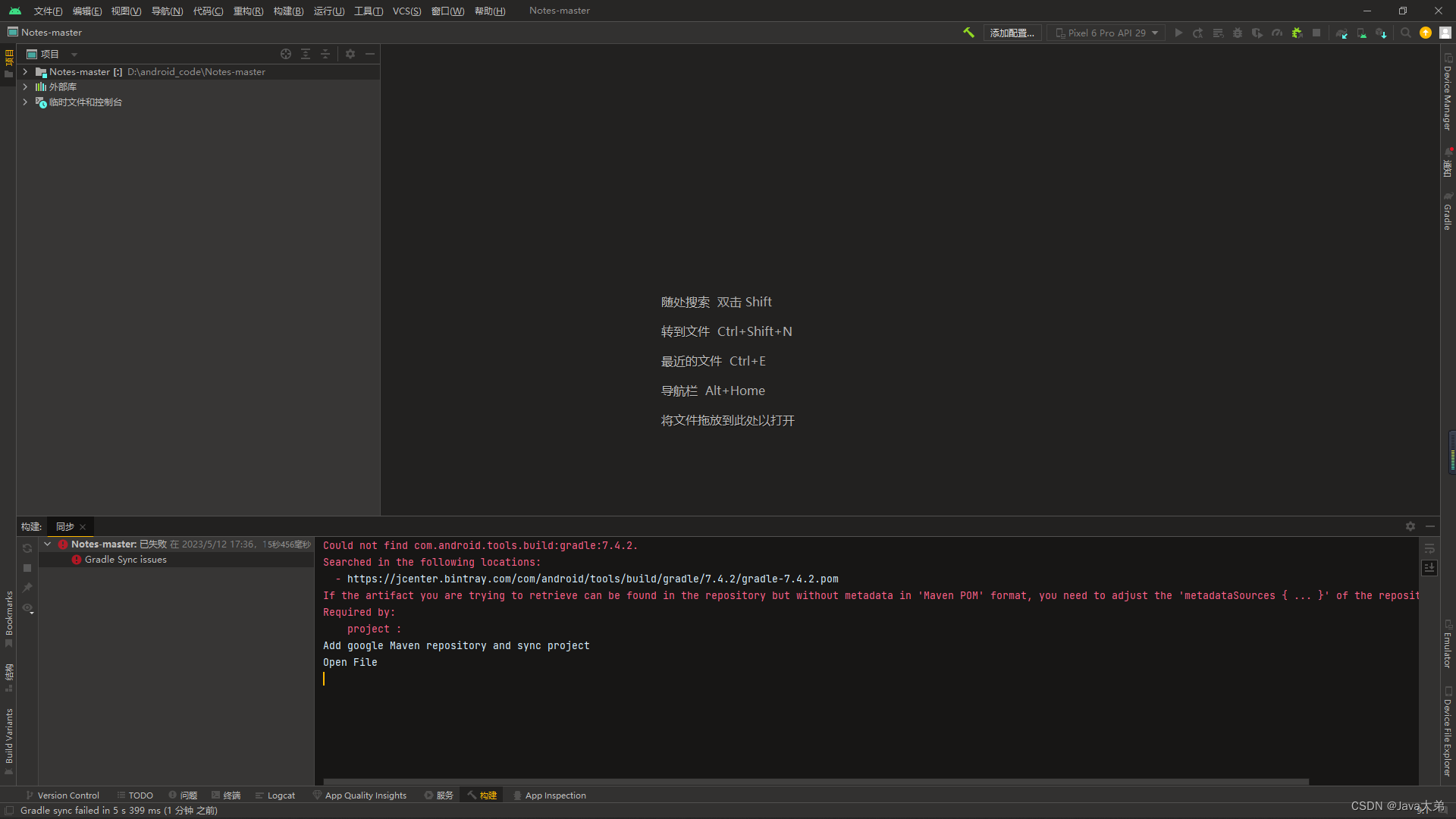Open the TODO tool window
This screenshot has height=819, width=1456.
pos(135,795)
